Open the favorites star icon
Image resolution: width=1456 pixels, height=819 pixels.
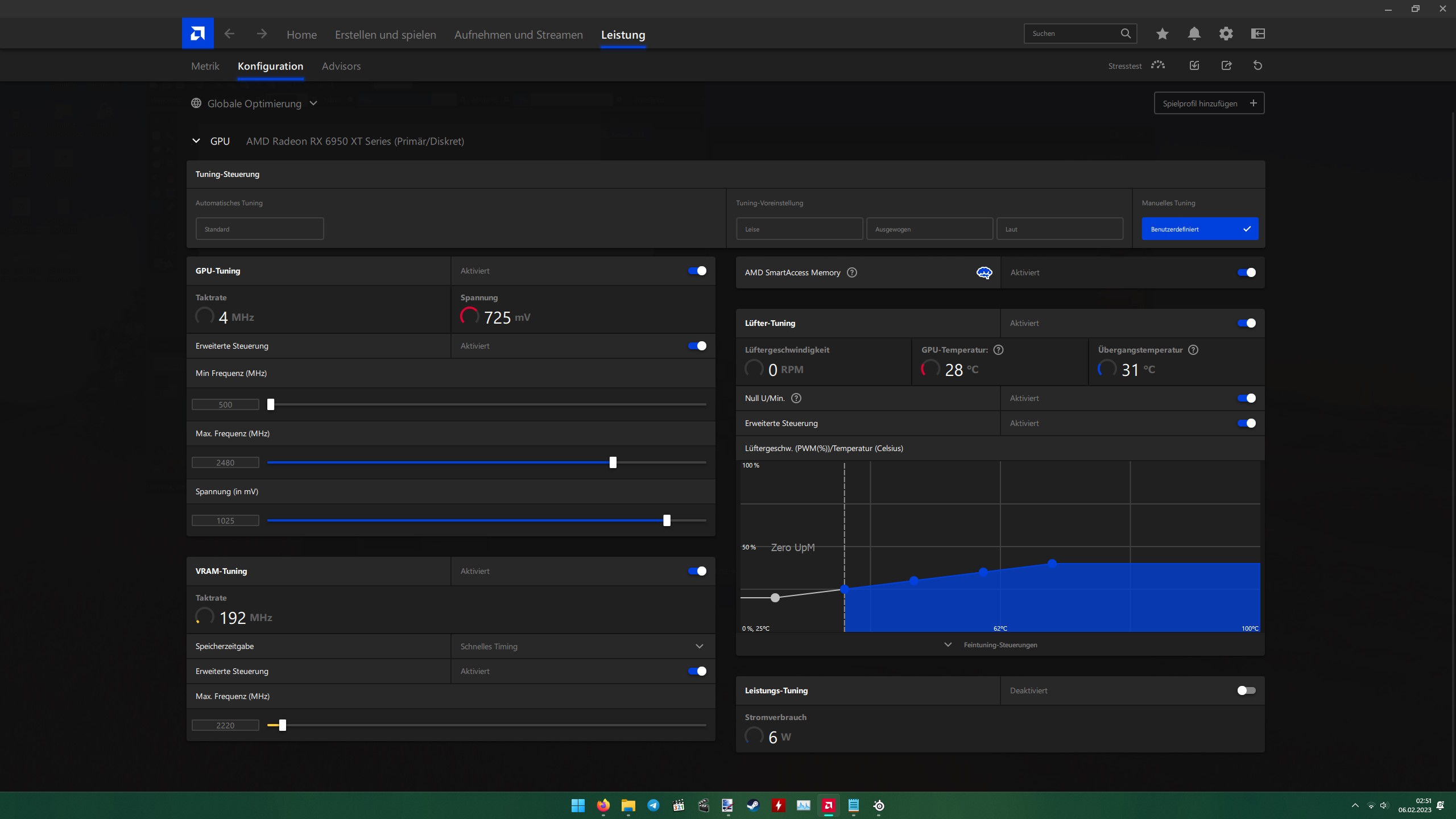pos(1162,34)
